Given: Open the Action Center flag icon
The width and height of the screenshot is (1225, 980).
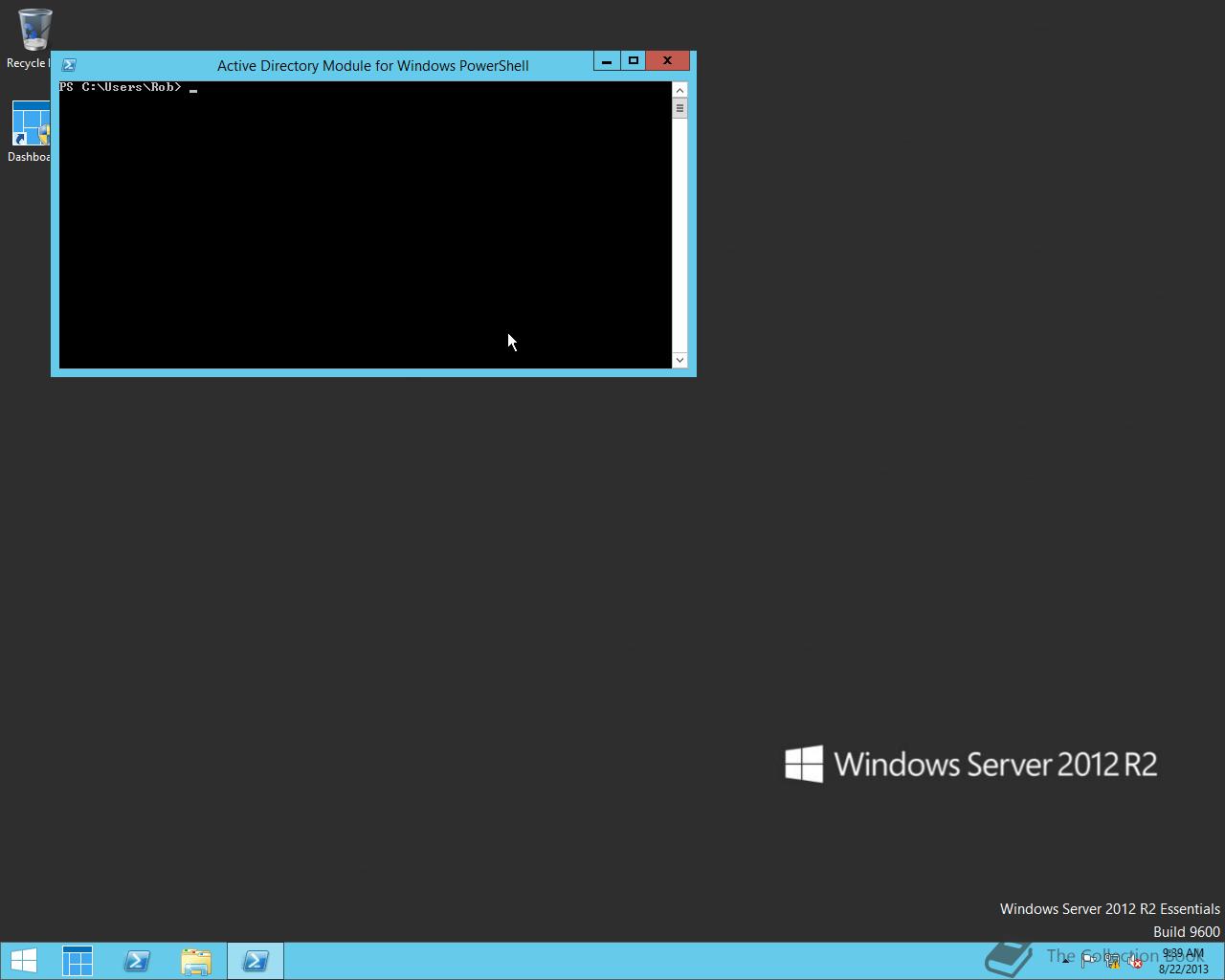Looking at the screenshot, I should [x=1089, y=961].
